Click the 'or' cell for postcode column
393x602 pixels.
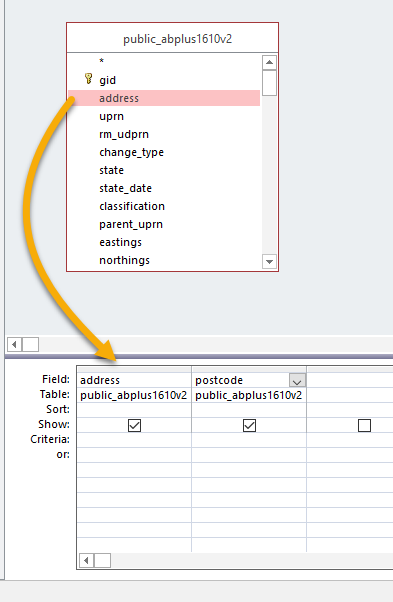(249, 455)
